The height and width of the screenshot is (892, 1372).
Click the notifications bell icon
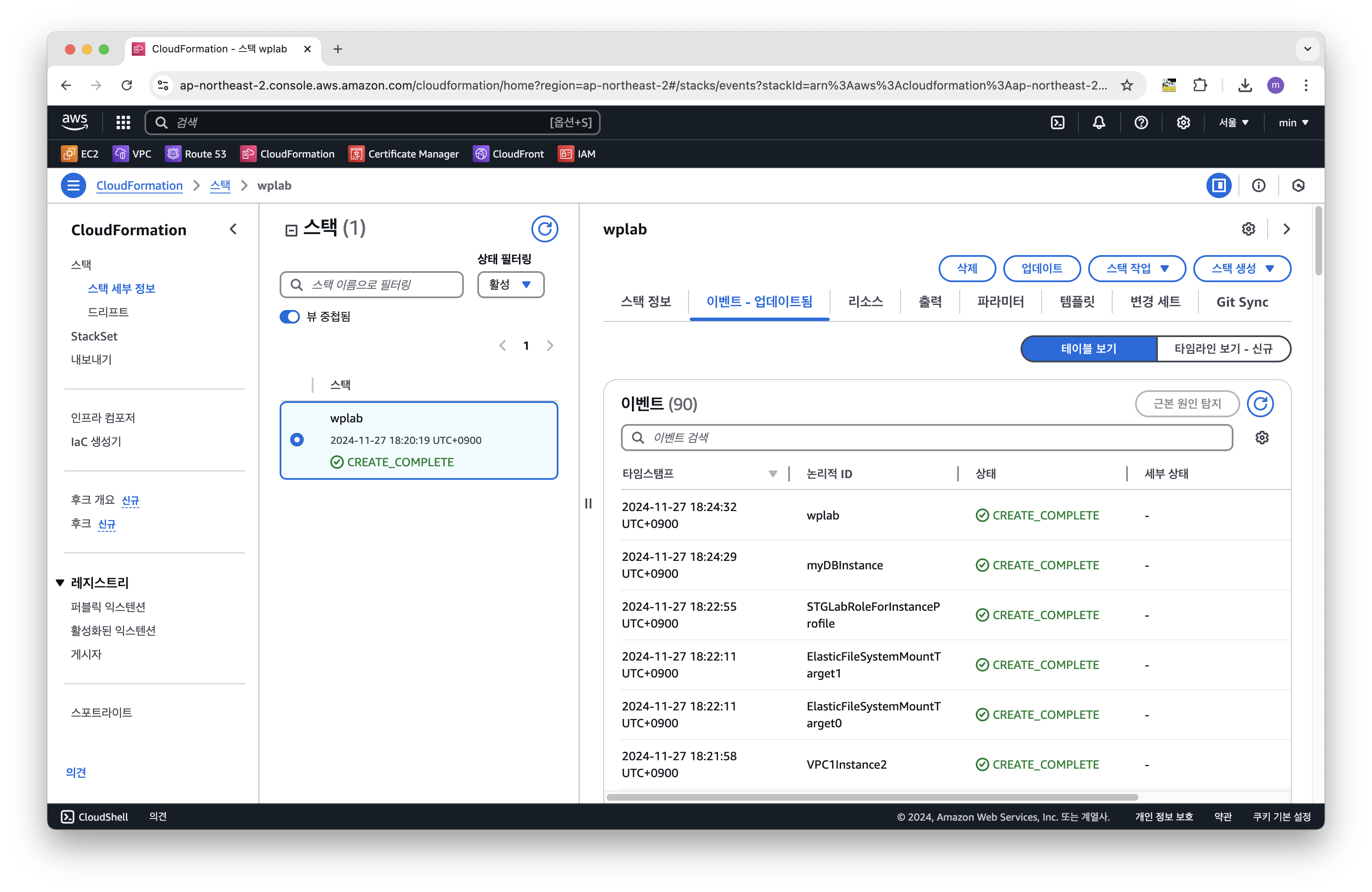(1099, 122)
